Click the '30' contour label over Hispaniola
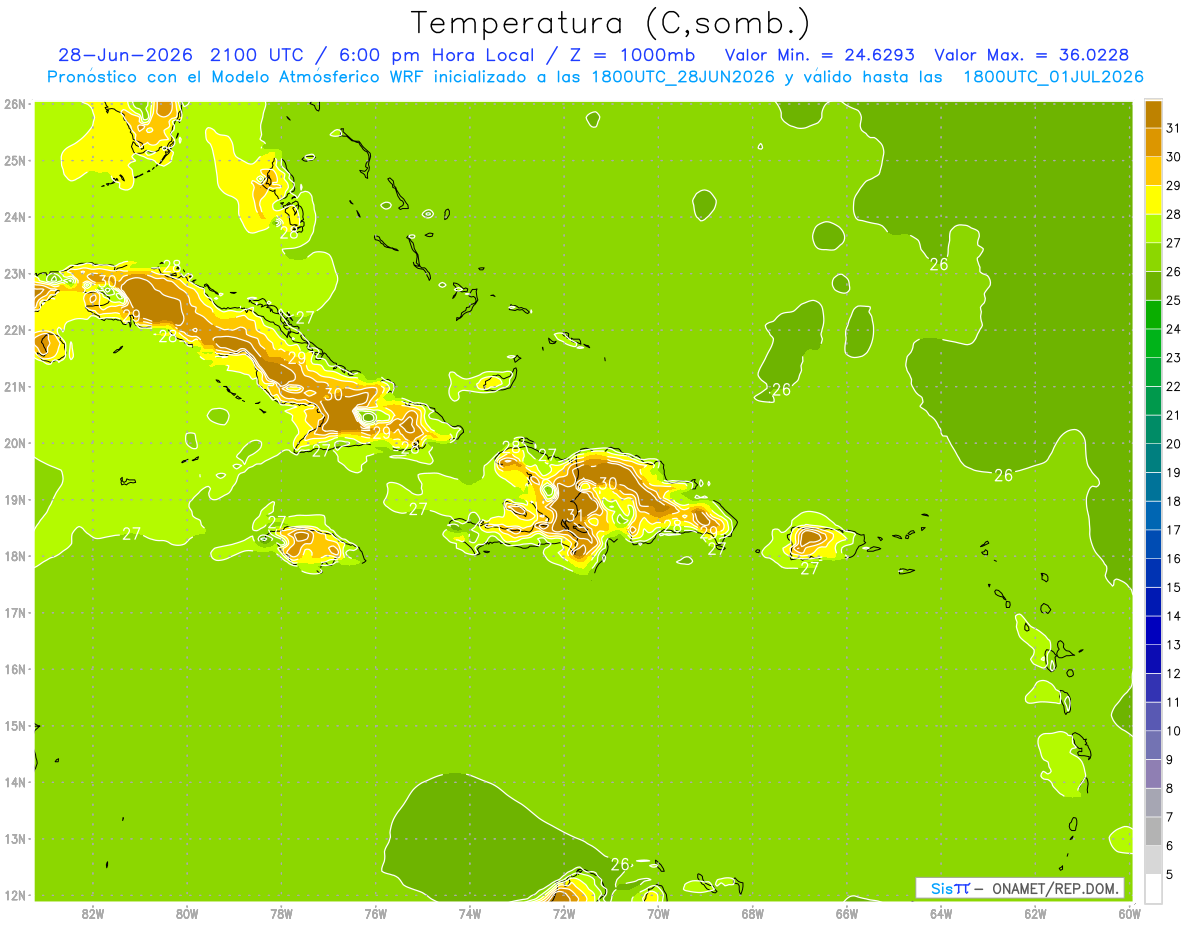This screenshot has width=1200, height=927. coord(607,483)
